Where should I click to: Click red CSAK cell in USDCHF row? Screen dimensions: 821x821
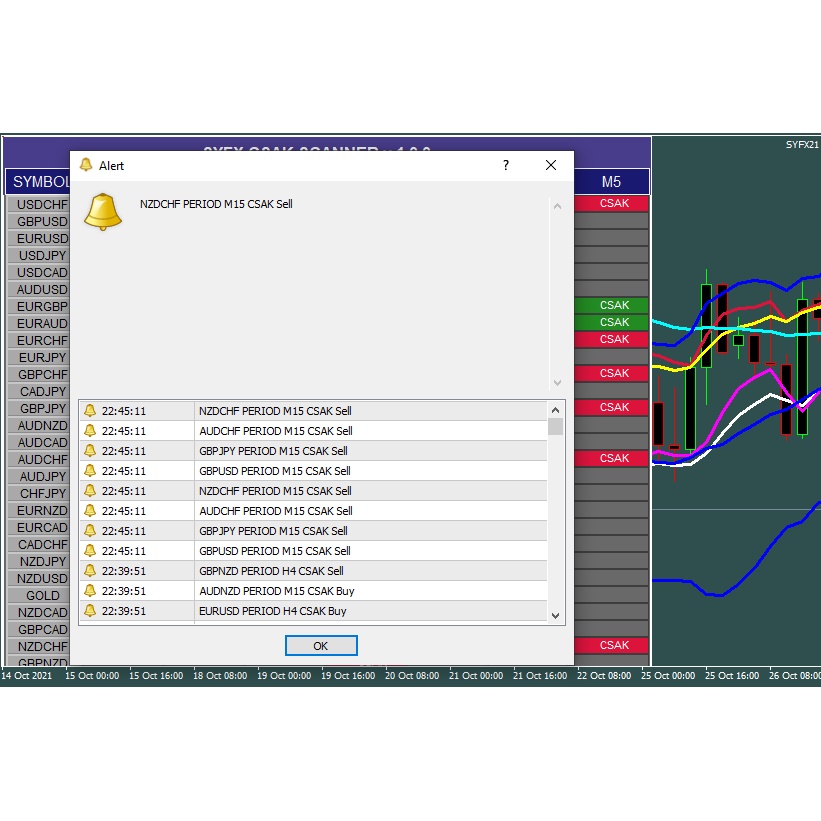pos(614,203)
